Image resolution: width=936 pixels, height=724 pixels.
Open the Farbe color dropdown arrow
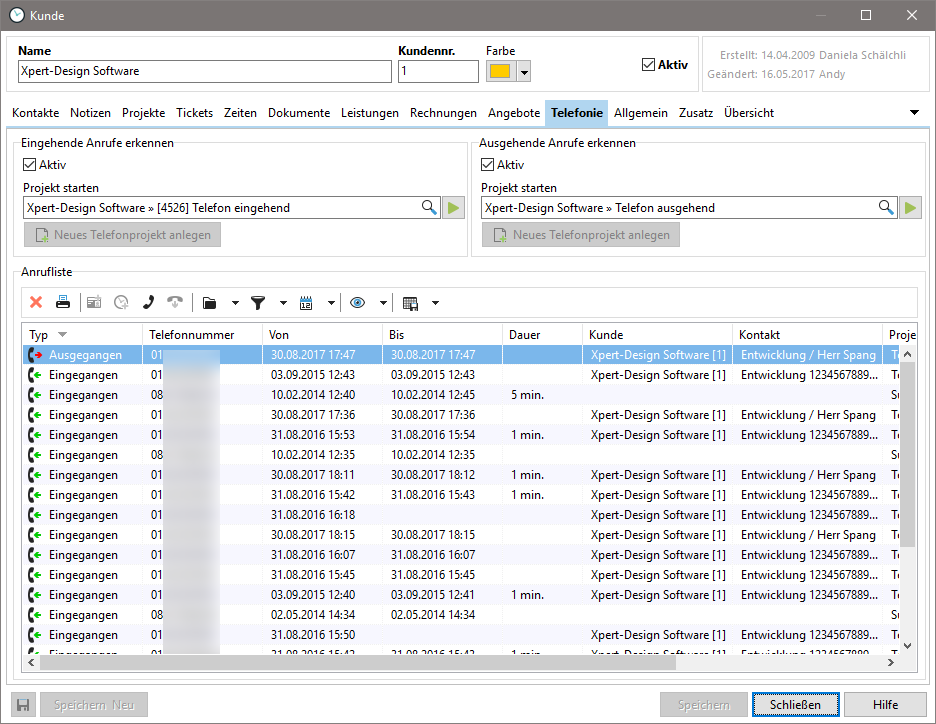[x=524, y=72]
